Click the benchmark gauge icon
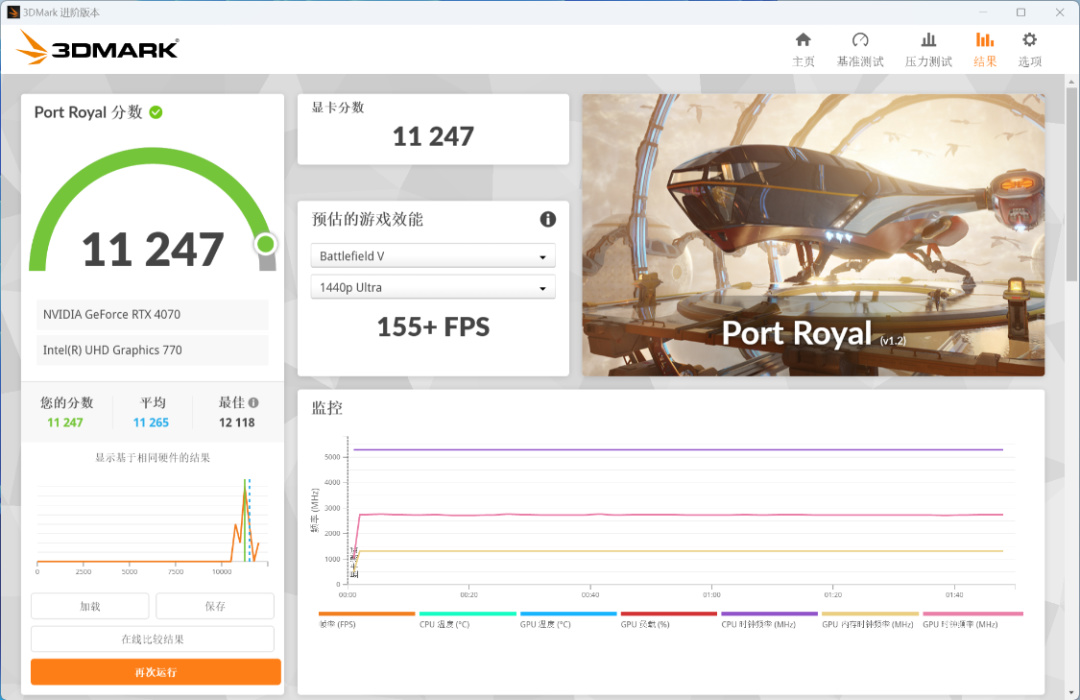Image resolution: width=1080 pixels, height=700 pixels. 860,39
